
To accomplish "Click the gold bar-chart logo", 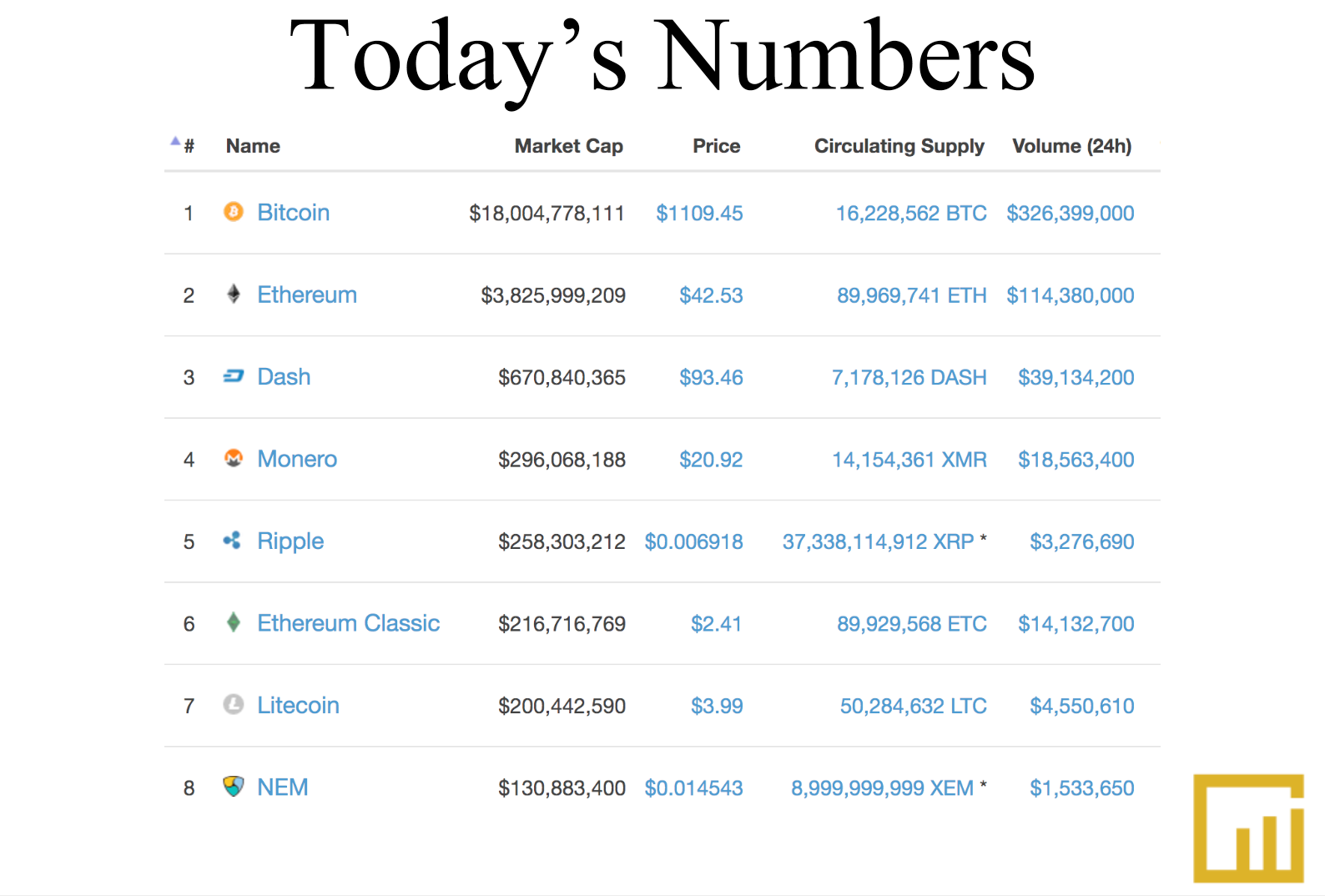I will click(x=1248, y=828).
